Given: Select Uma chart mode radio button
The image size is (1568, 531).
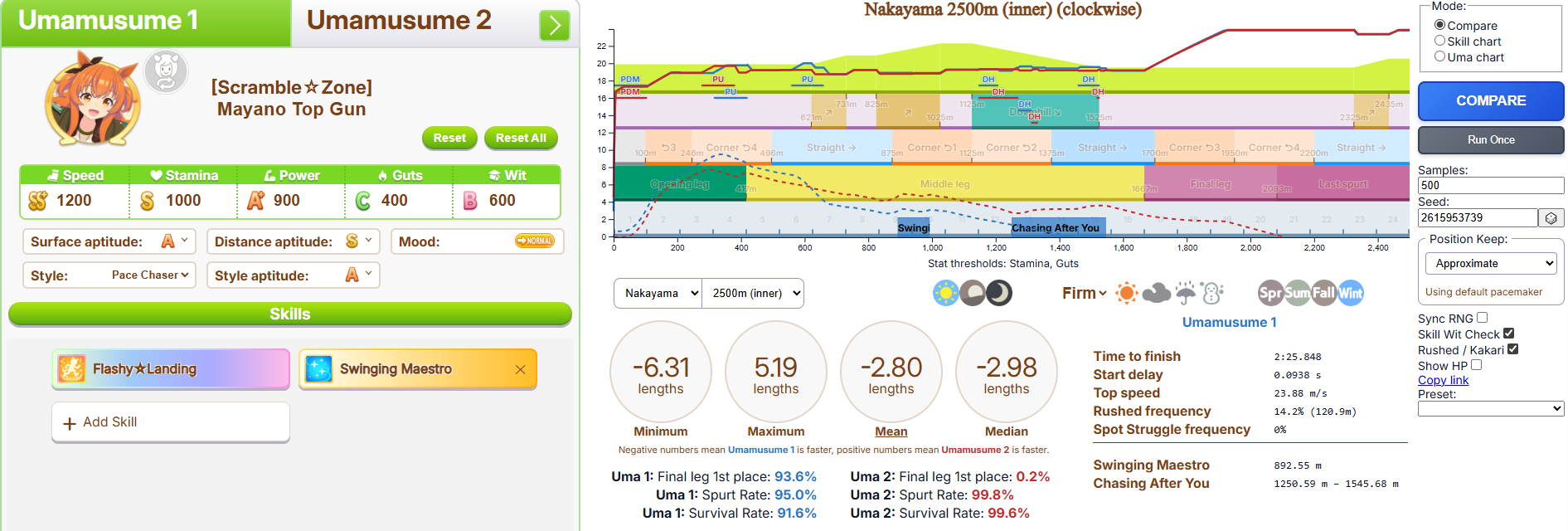Looking at the screenshot, I should [x=1440, y=56].
